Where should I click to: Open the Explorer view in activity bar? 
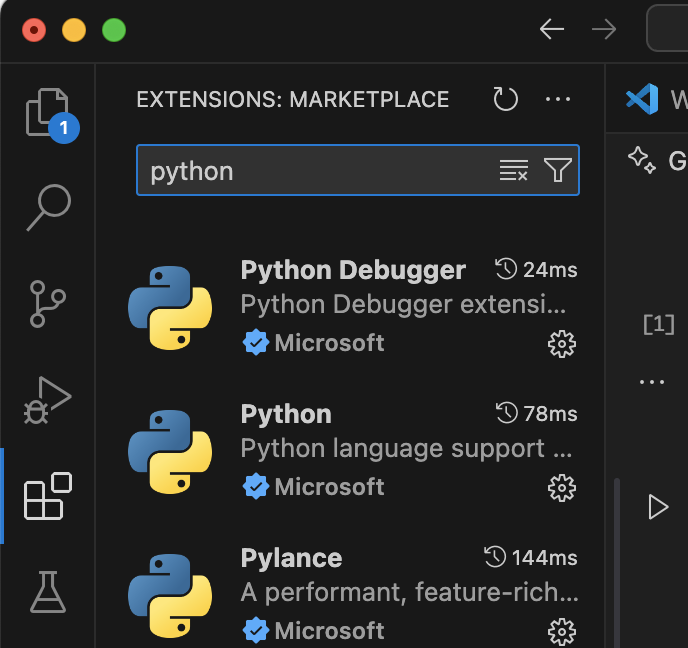point(48,114)
